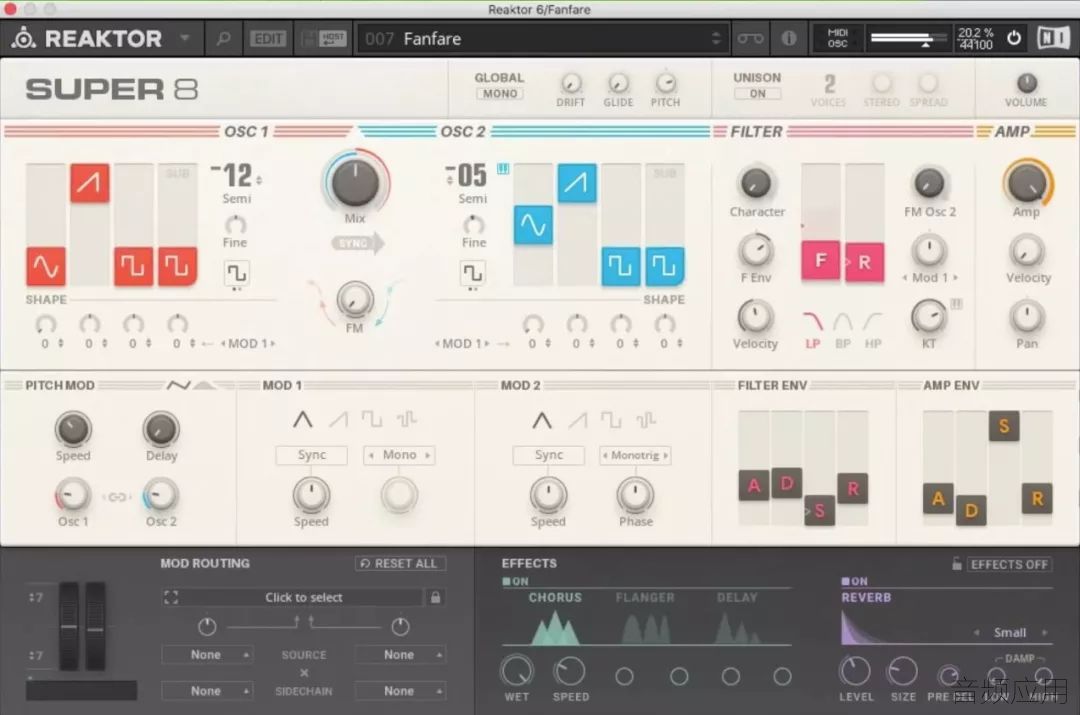Click the lock icon beside Effects Off
The image size is (1080, 715).
click(957, 563)
